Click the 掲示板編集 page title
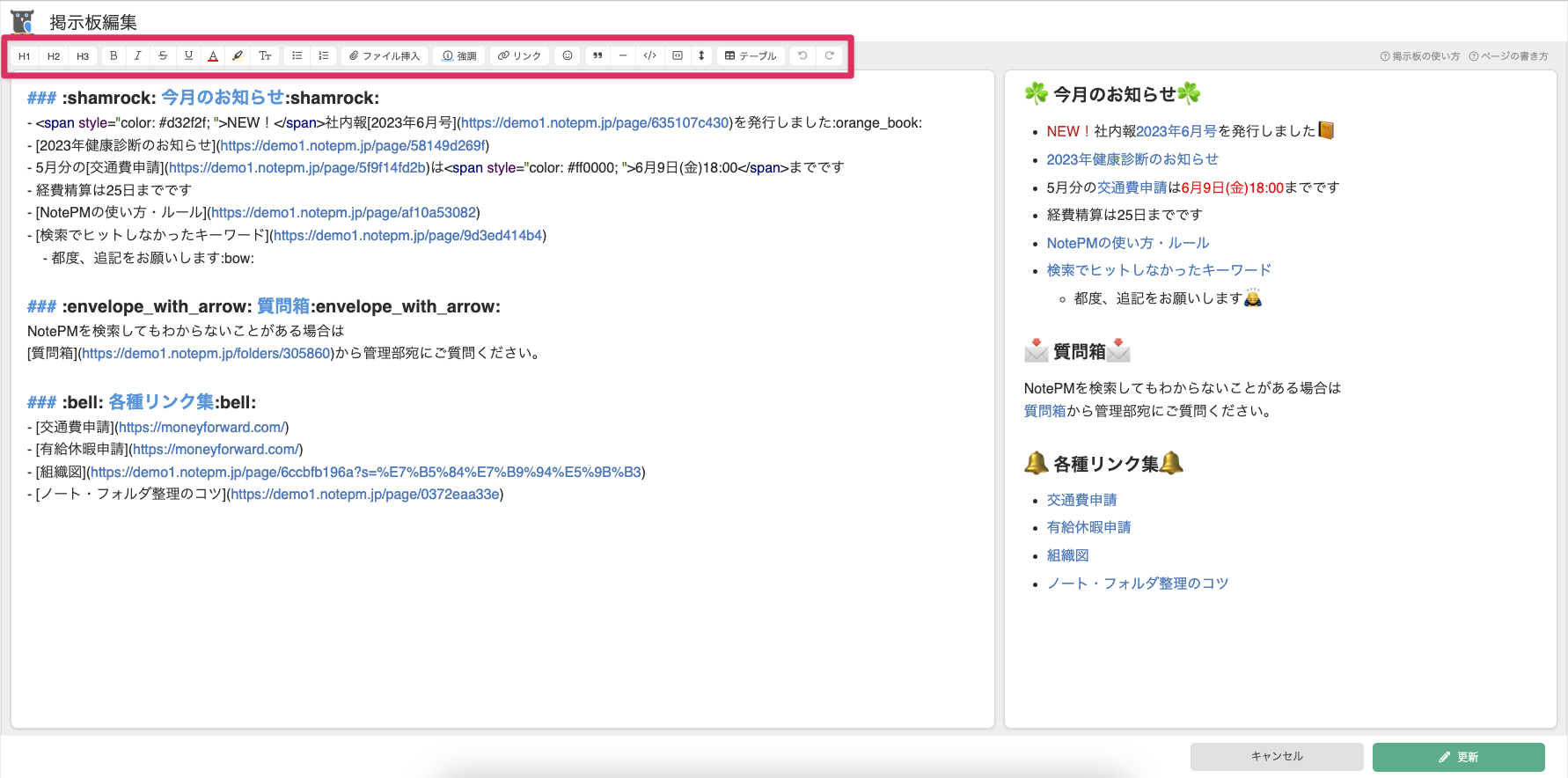The width and height of the screenshot is (1568, 778). point(93,22)
